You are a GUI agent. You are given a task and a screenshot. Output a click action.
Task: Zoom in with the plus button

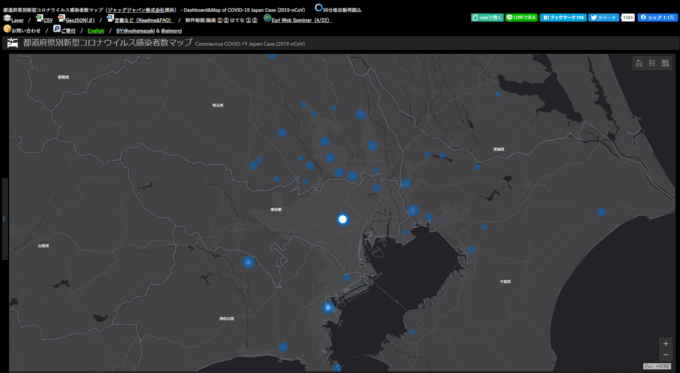tap(666, 344)
